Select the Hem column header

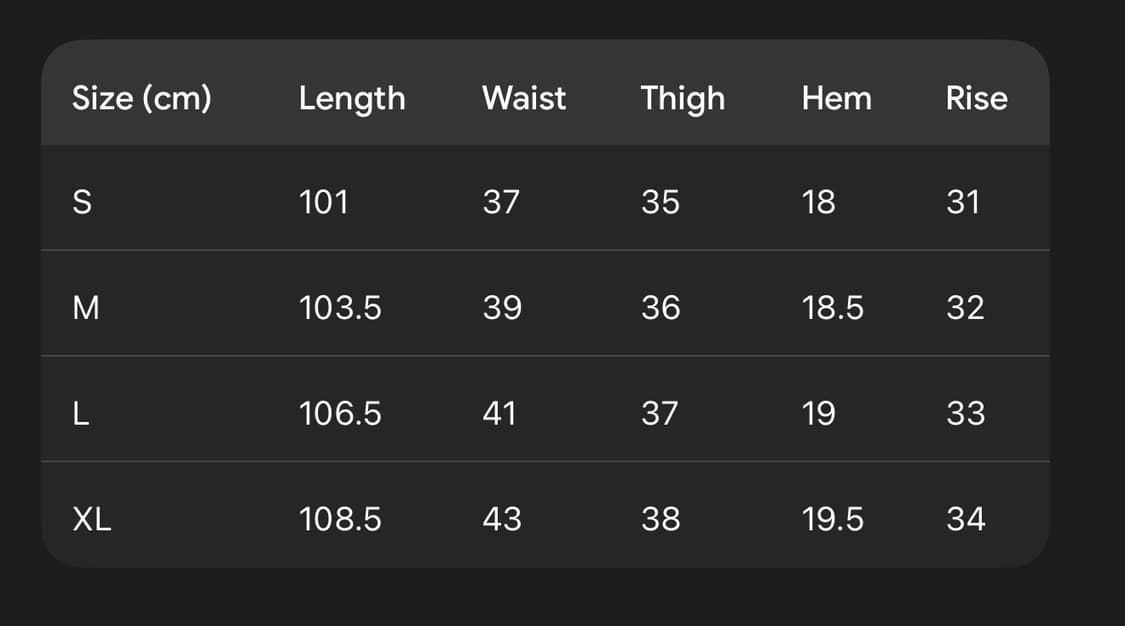click(837, 98)
